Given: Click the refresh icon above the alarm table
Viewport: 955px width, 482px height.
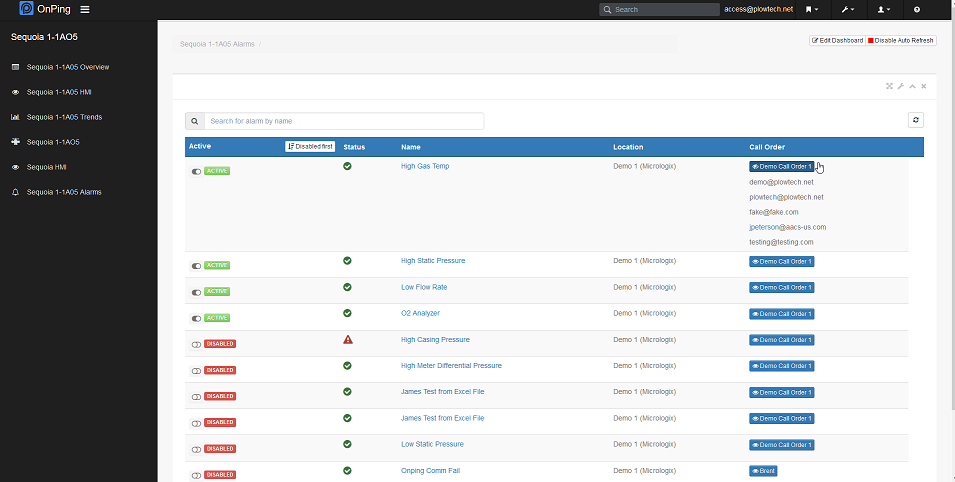Looking at the screenshot, I should [x=915, y=120].
